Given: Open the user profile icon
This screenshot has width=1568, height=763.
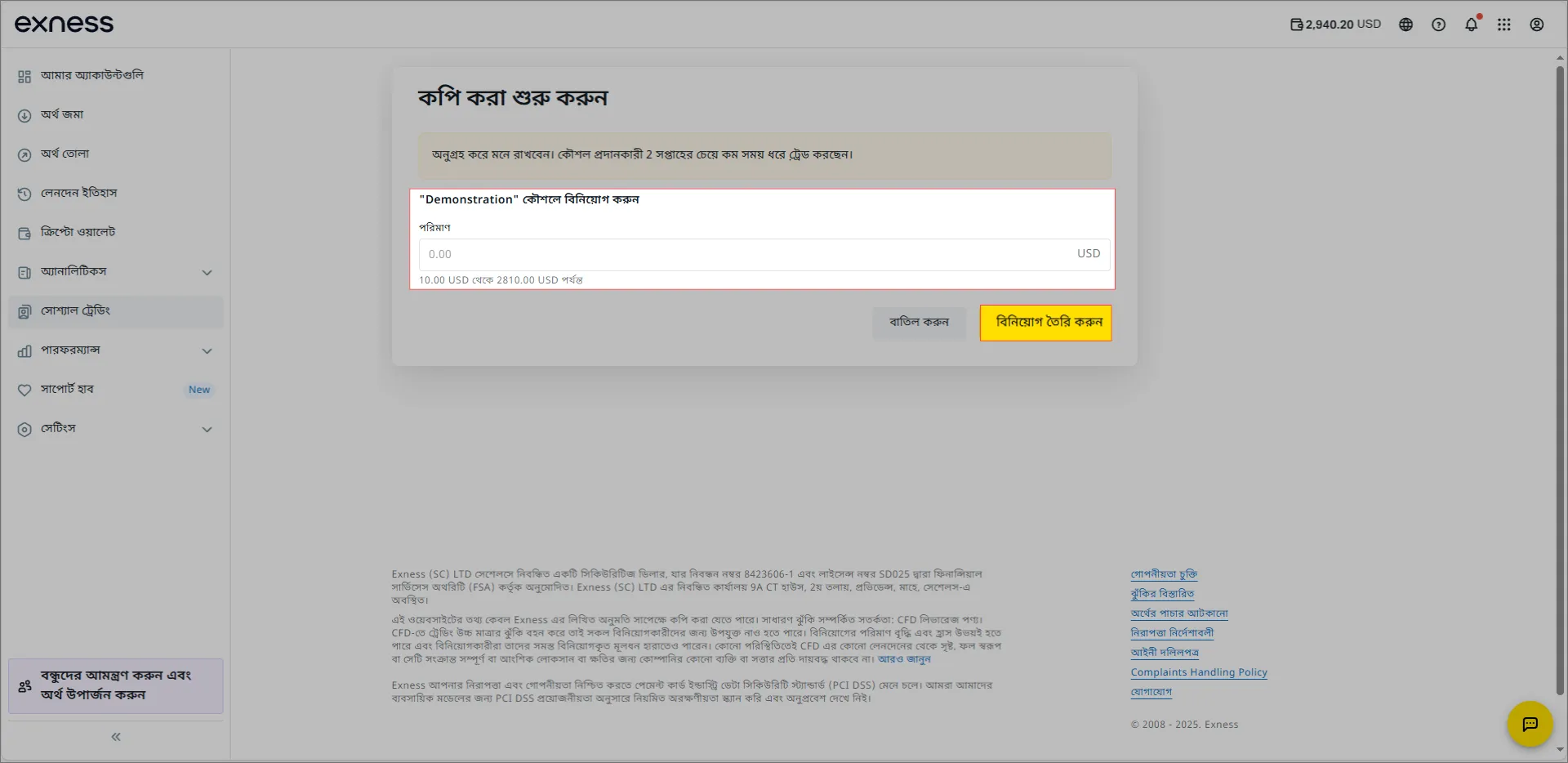Looking at the screenshot, I should 1536,25.
